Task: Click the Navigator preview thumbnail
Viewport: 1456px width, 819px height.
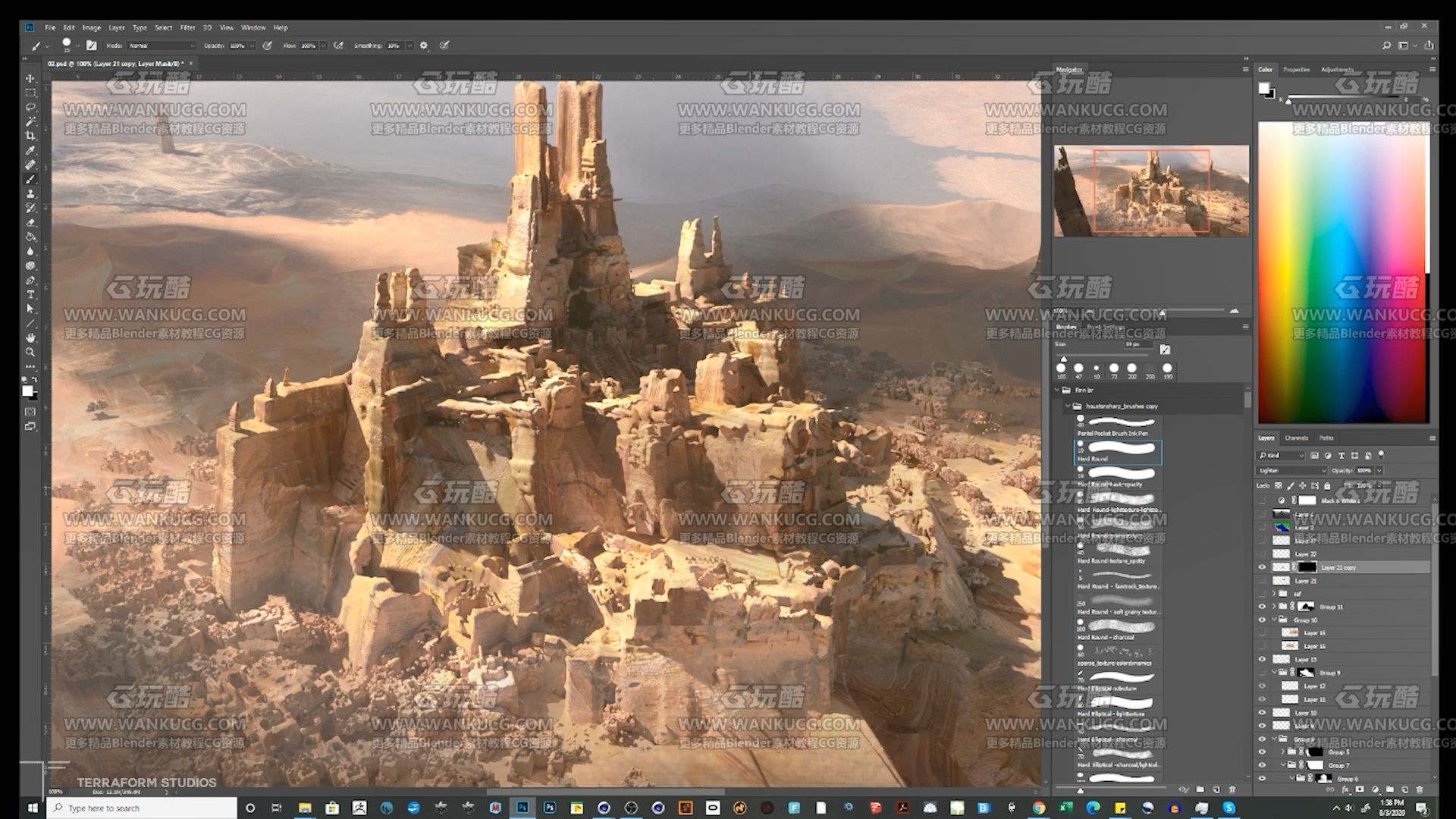Action: (x=1151, y=190)
